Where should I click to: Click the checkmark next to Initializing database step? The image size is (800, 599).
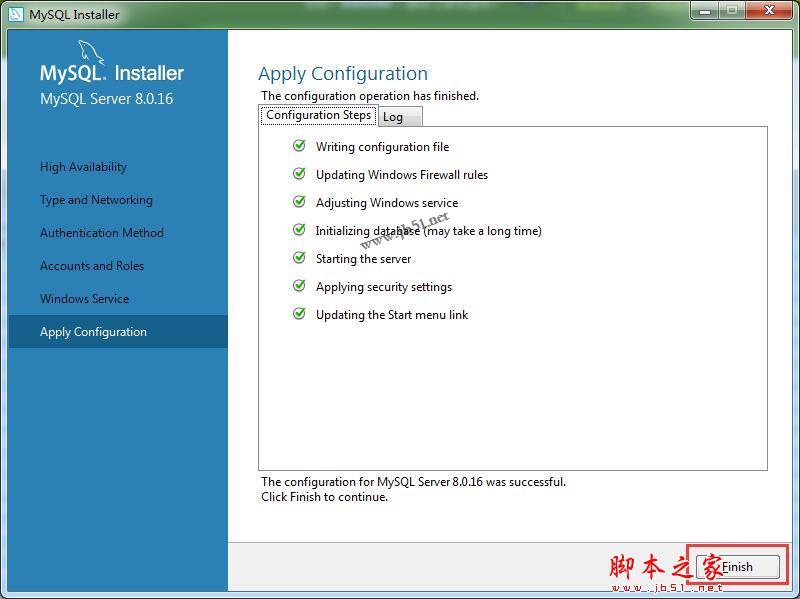[x=299, y=230]
